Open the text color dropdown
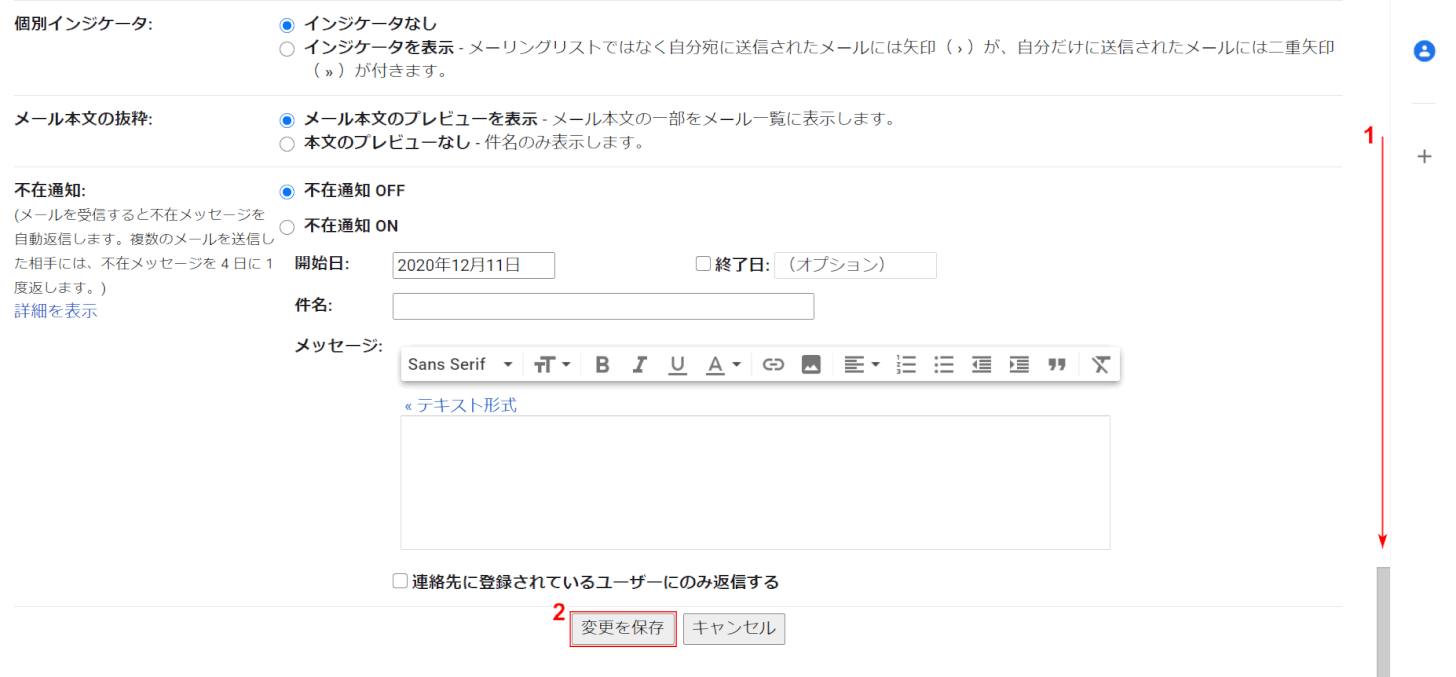Viewport: 1456px width, 677px height. [x=723, y=365]
